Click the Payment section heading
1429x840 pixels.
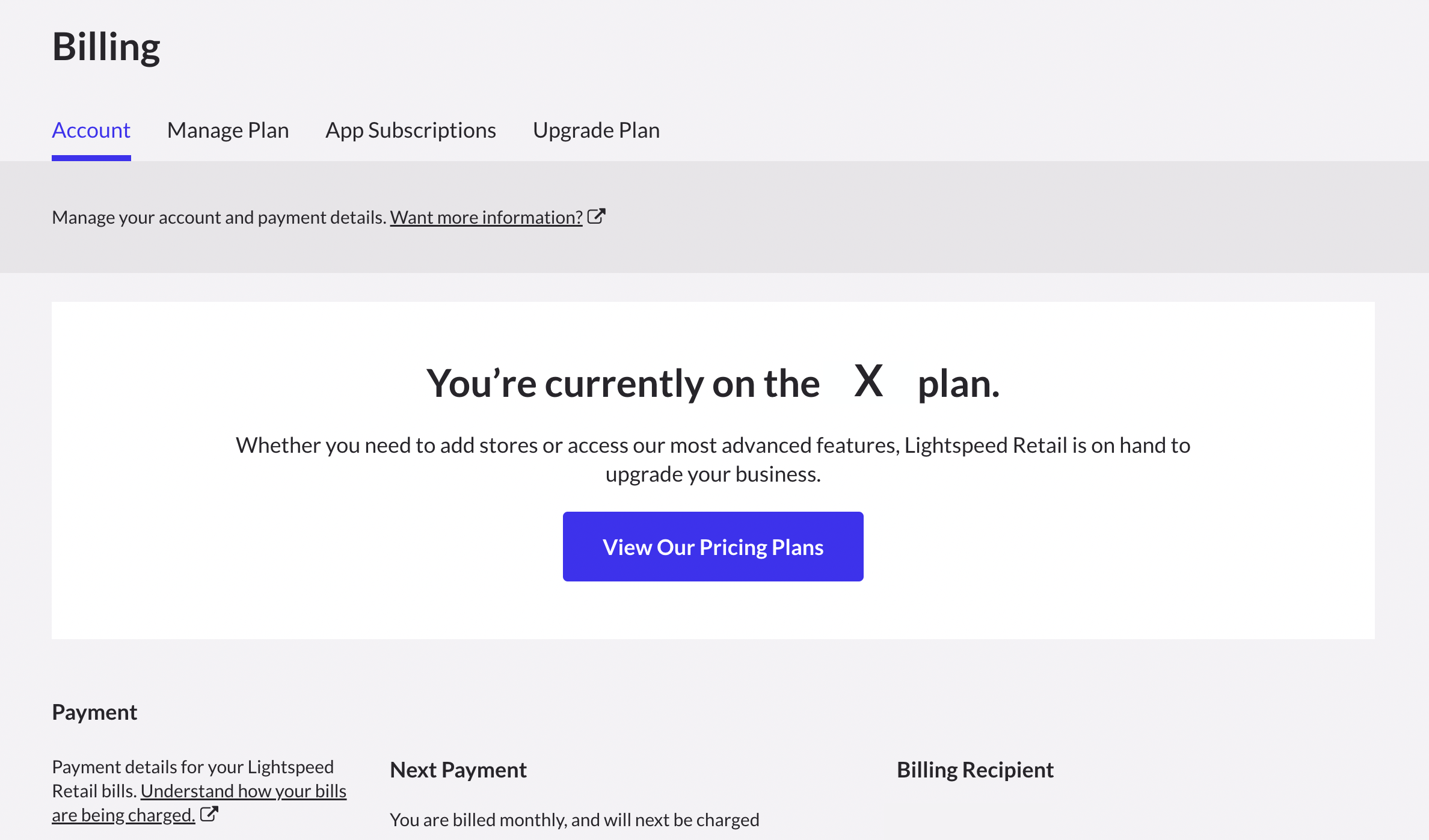(94, 712)
